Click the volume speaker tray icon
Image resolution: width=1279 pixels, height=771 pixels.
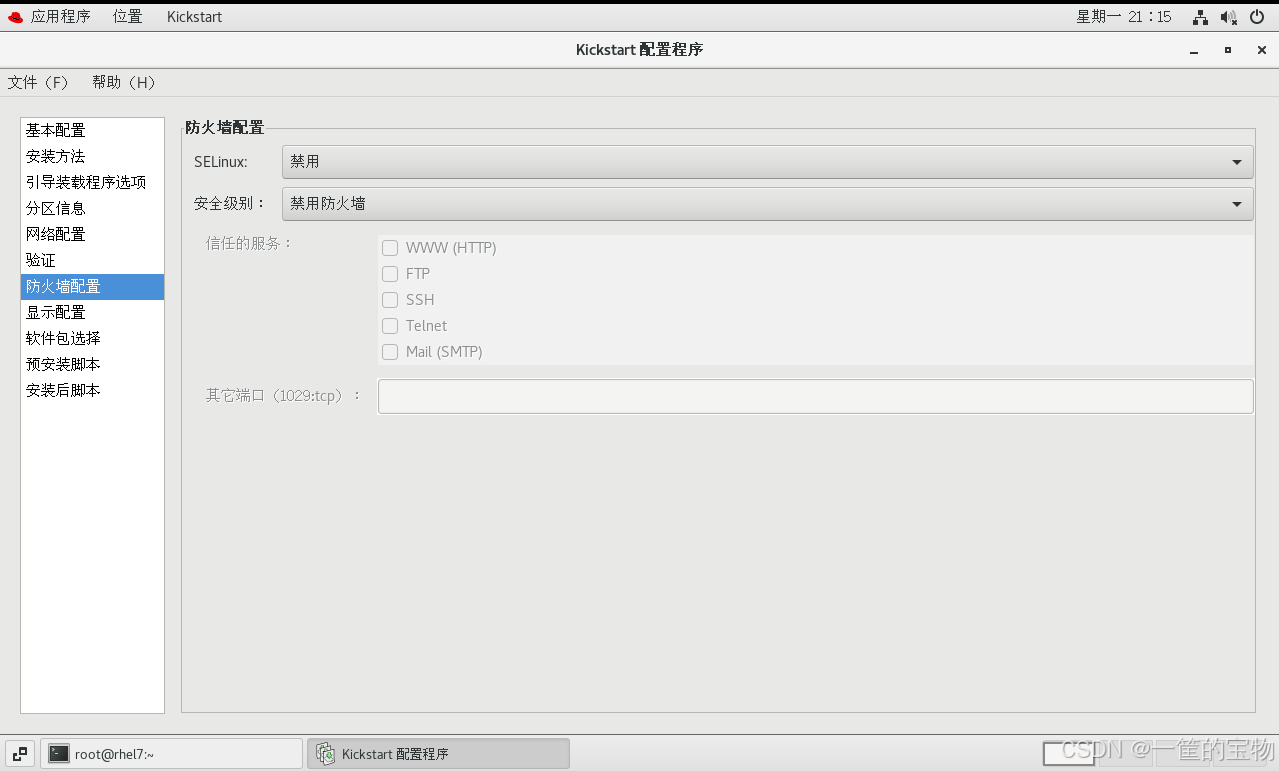1229,17
